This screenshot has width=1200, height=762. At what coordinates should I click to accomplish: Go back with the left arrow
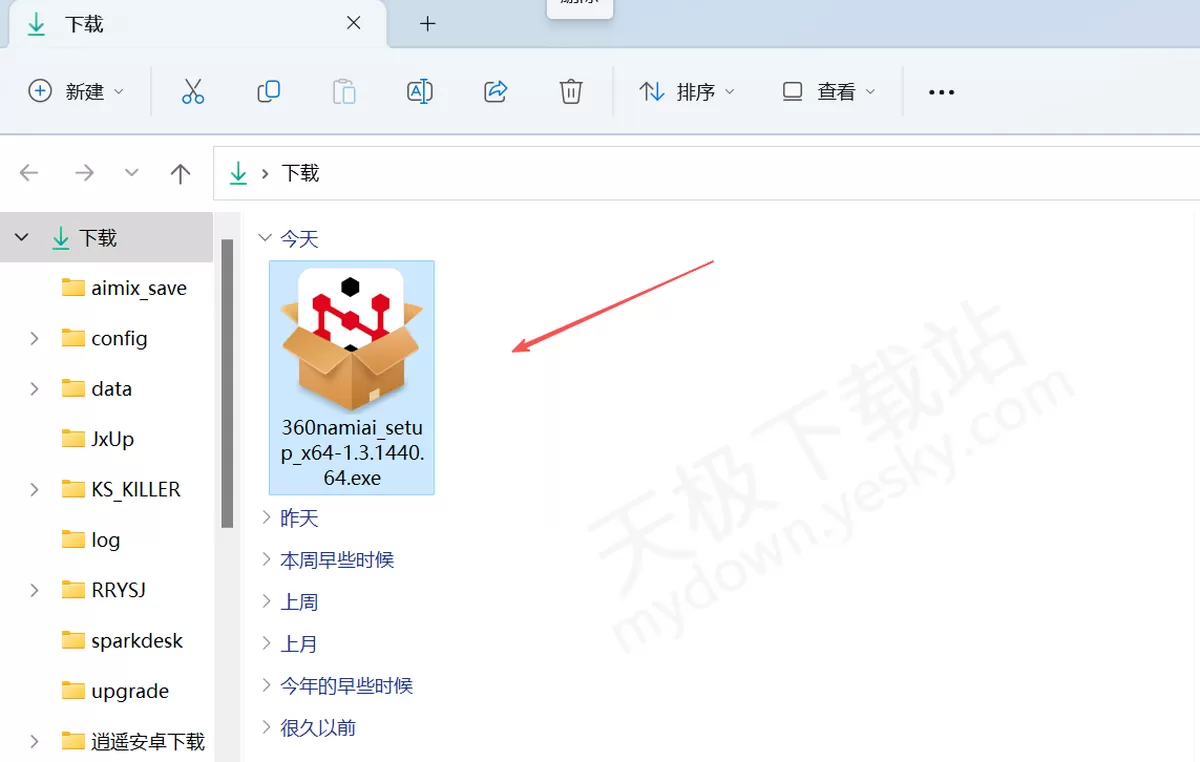[29, 173]
